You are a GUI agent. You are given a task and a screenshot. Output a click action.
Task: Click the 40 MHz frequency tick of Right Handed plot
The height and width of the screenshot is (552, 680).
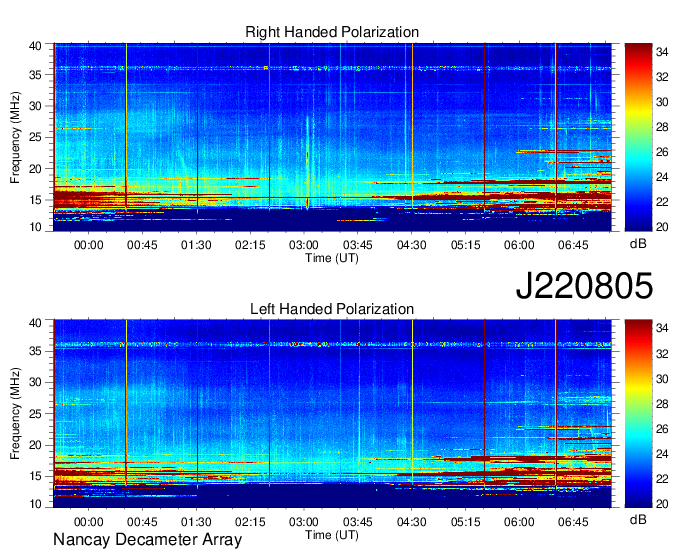point(36,46)
